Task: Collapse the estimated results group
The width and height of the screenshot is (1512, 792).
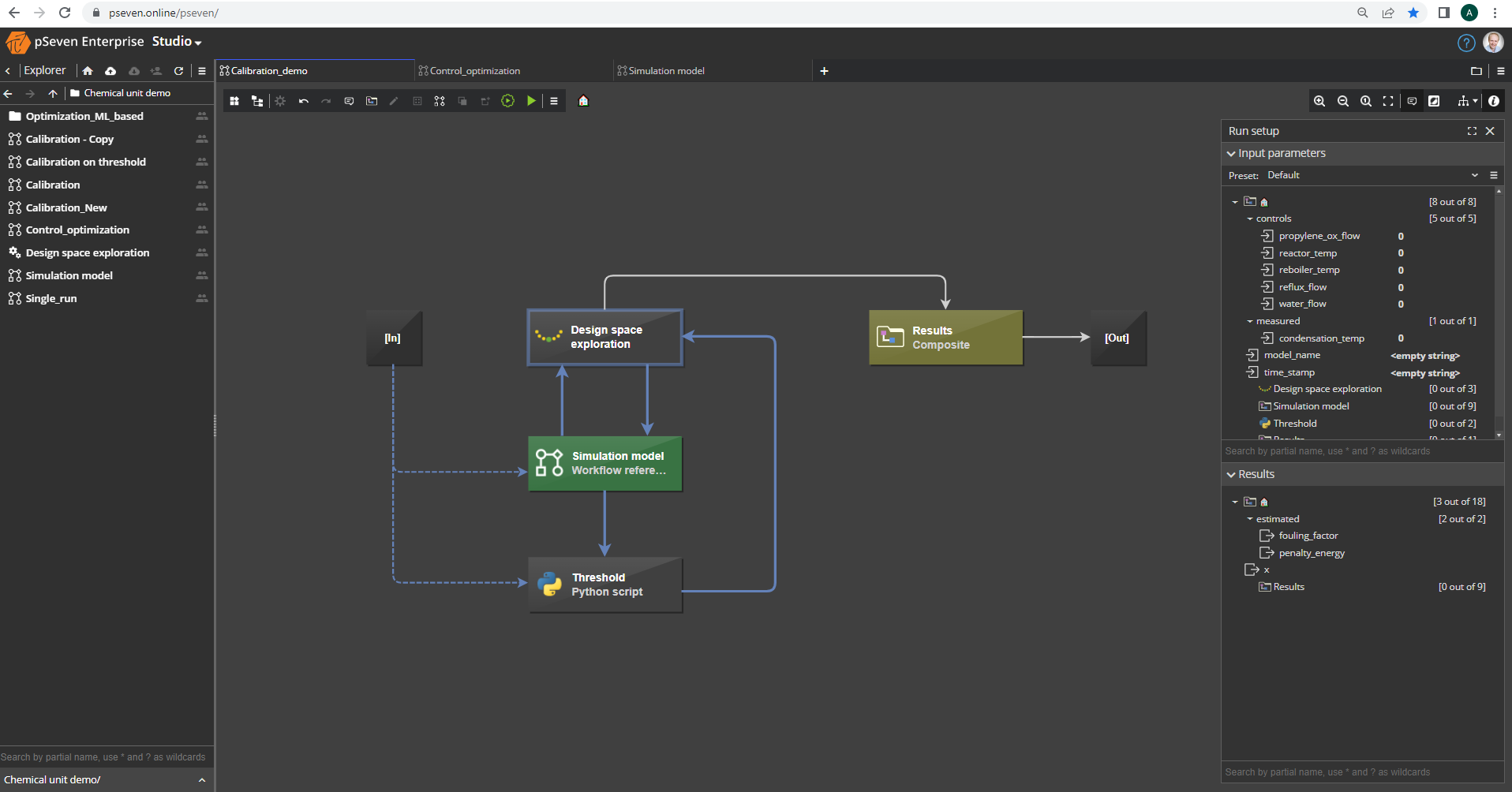Action: coord(1250,519)
